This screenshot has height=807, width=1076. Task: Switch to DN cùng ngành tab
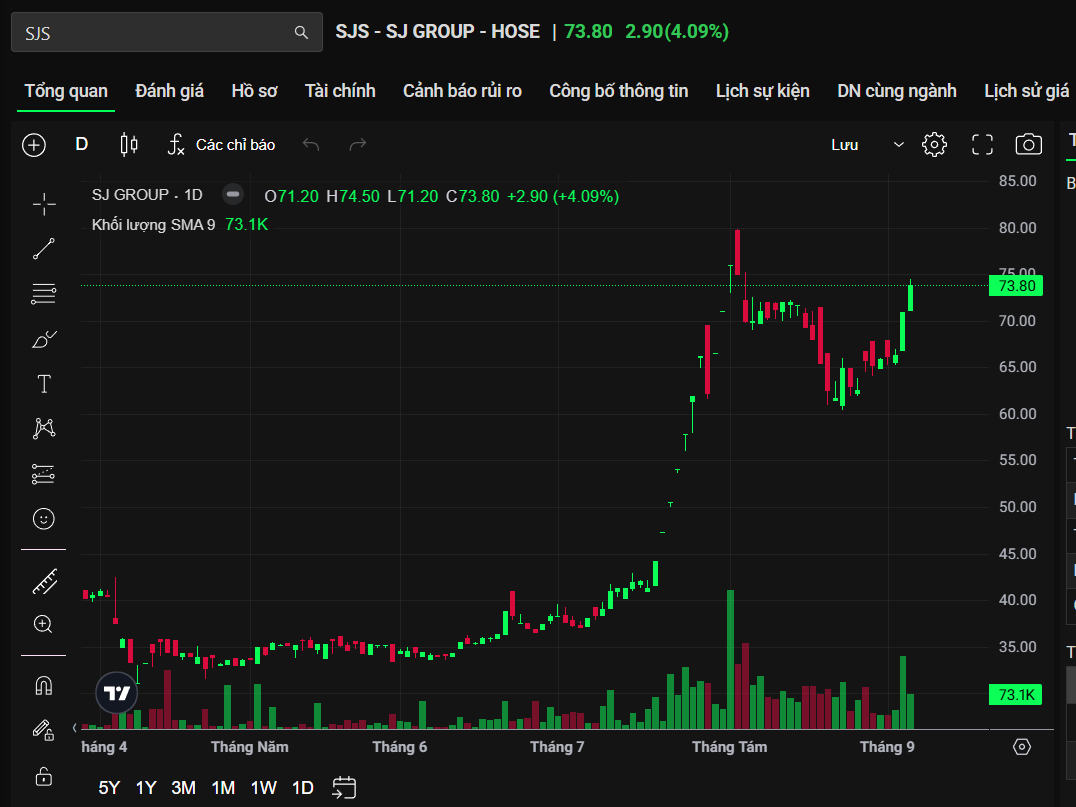897,91
